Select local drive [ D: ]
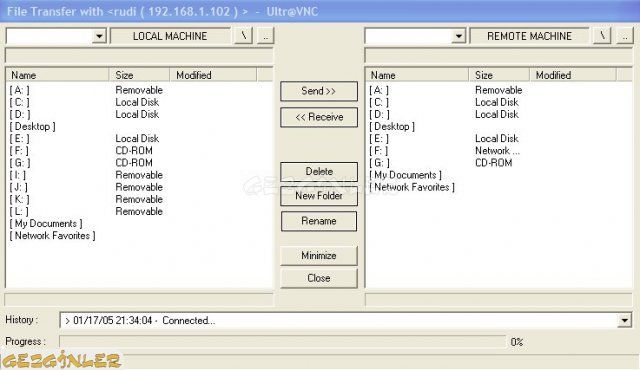 pyautogui.click(x=20, y=115)
